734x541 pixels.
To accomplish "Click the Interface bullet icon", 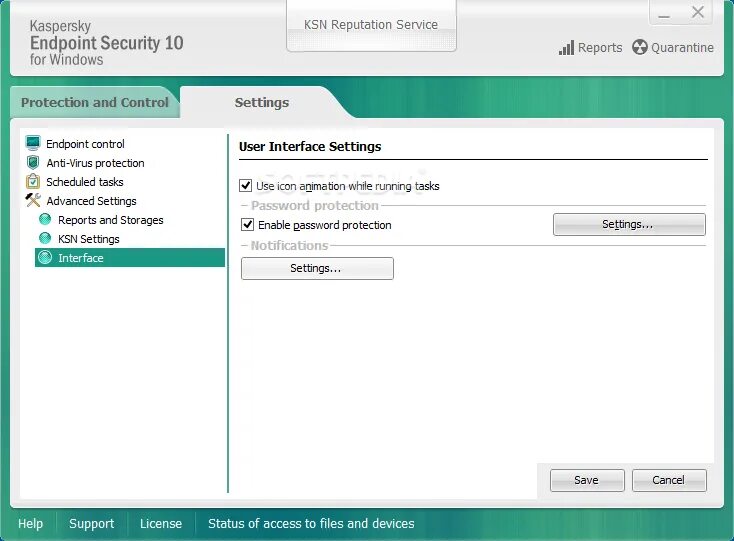I will coord(45,257).
